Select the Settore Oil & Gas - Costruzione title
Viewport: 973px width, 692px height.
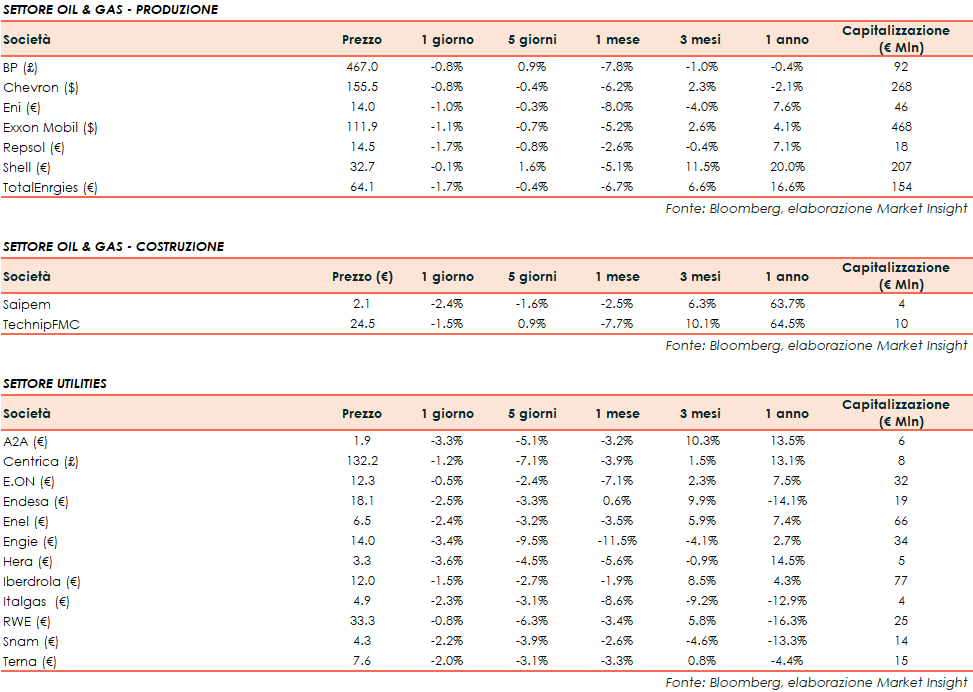pos(113,246)
